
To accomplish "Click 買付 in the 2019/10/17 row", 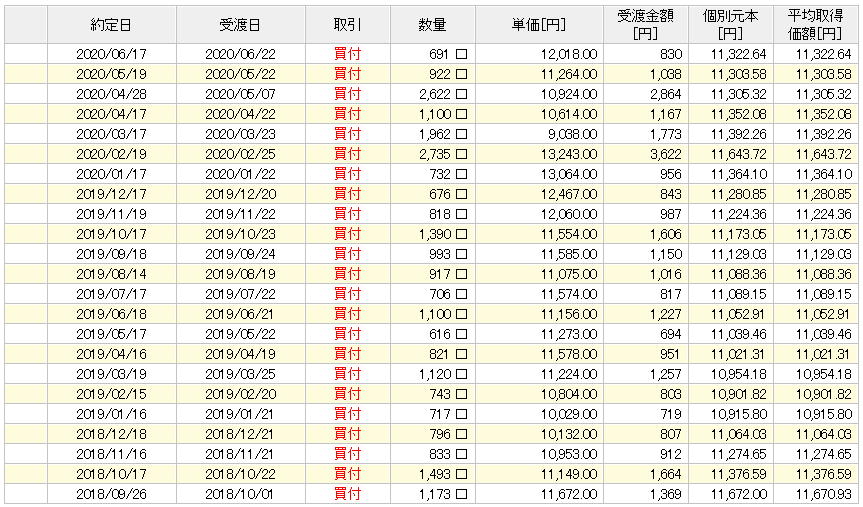I will coord(348,234).
